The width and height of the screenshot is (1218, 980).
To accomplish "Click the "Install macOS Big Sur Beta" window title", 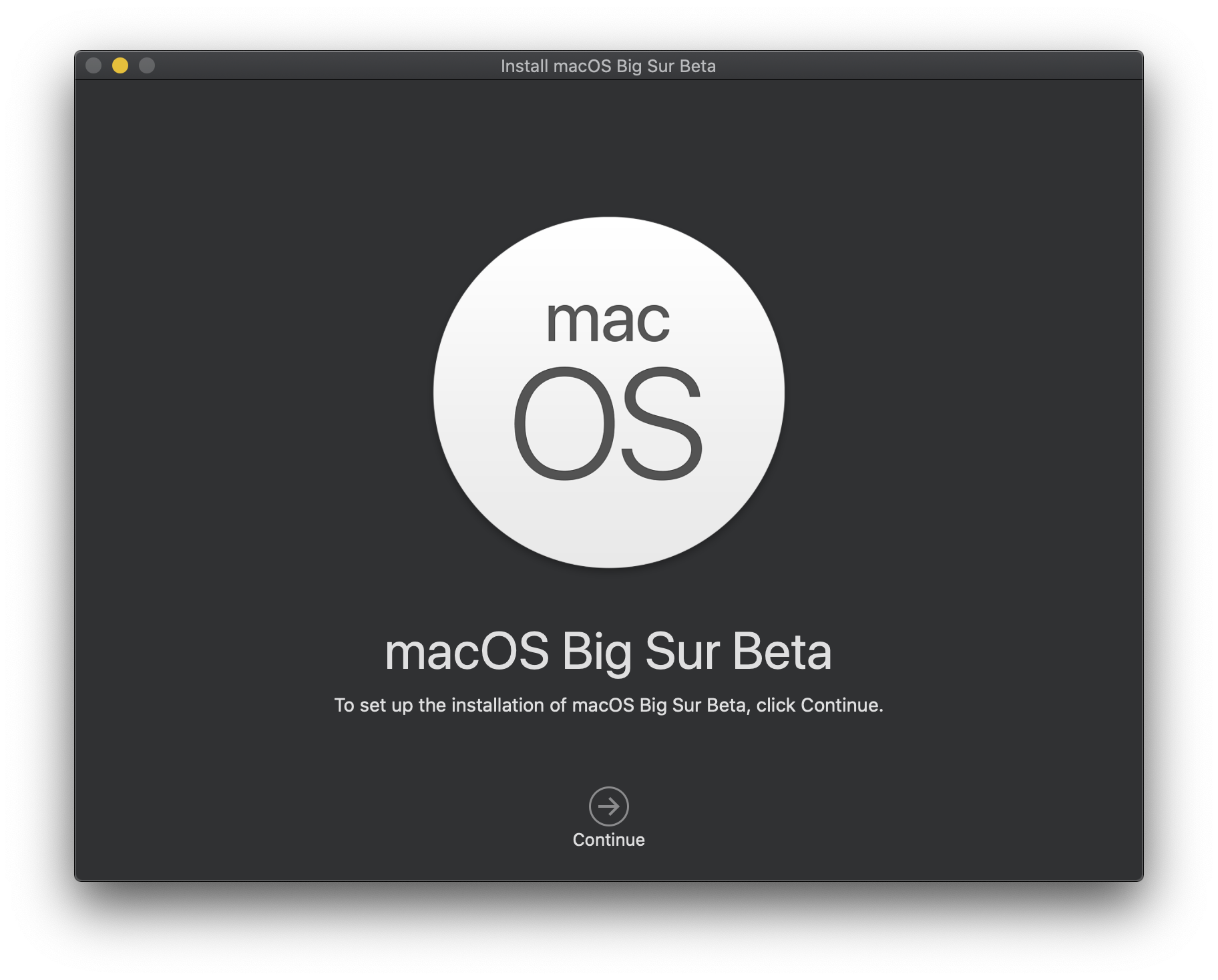I will (608, 66).
